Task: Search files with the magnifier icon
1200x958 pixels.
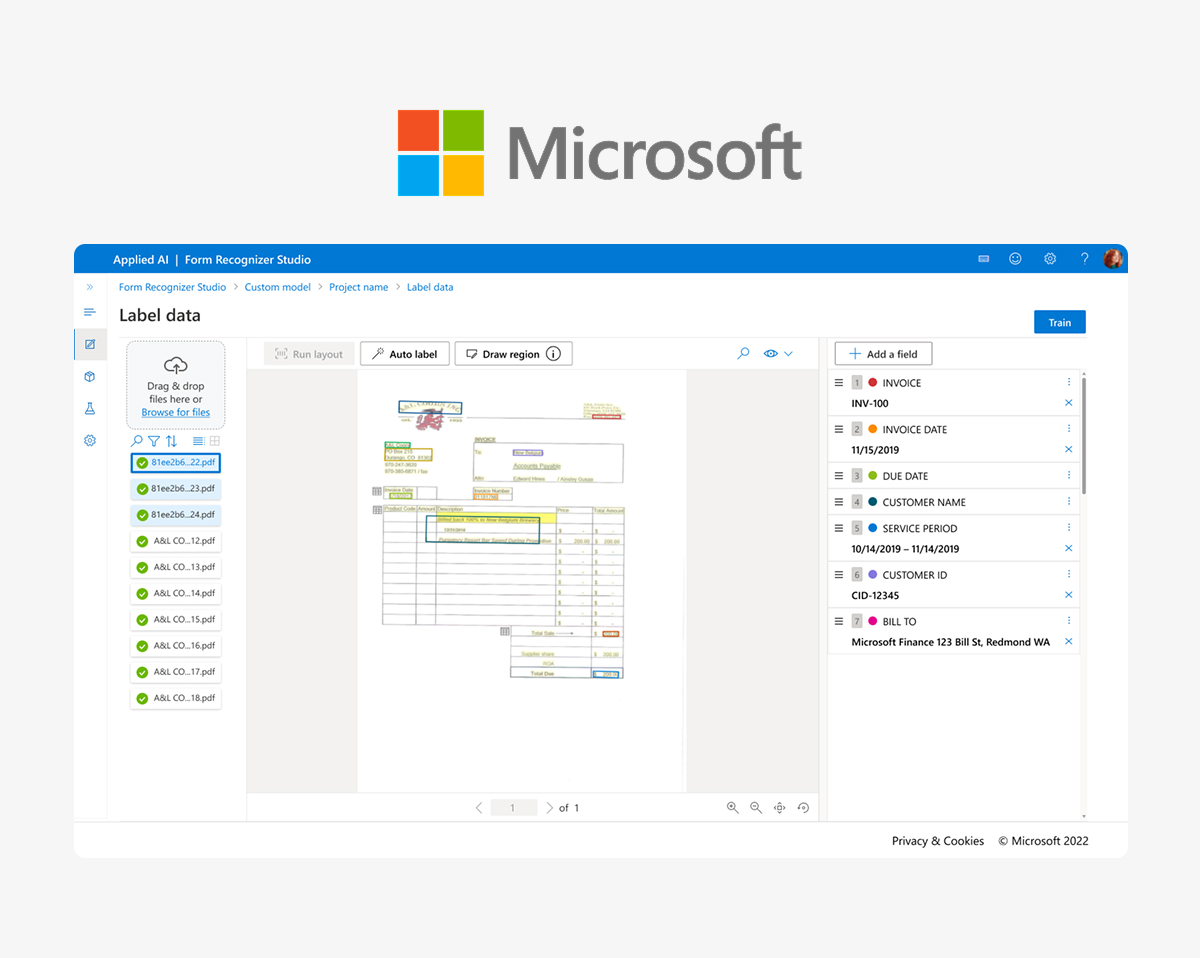Action: (x=137, y=441)
